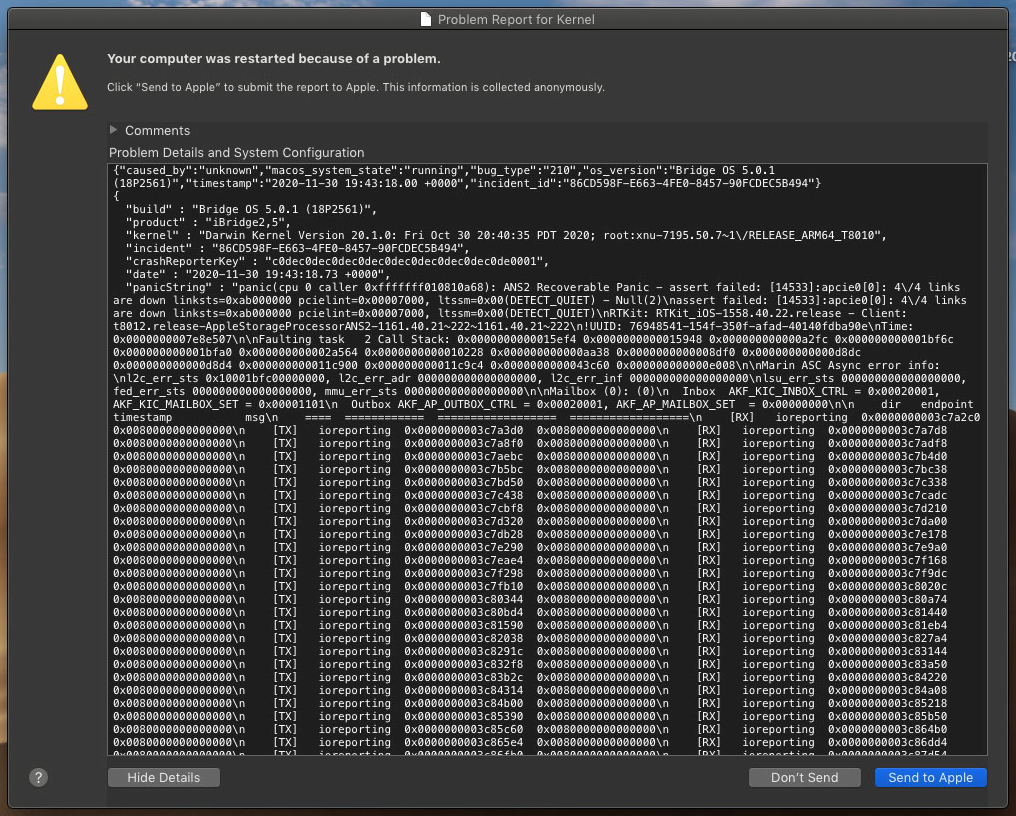Click the Darwin Kernel Version line
Image resolution: width=1016 pixels, height=816 pixels.
[506, 235]
